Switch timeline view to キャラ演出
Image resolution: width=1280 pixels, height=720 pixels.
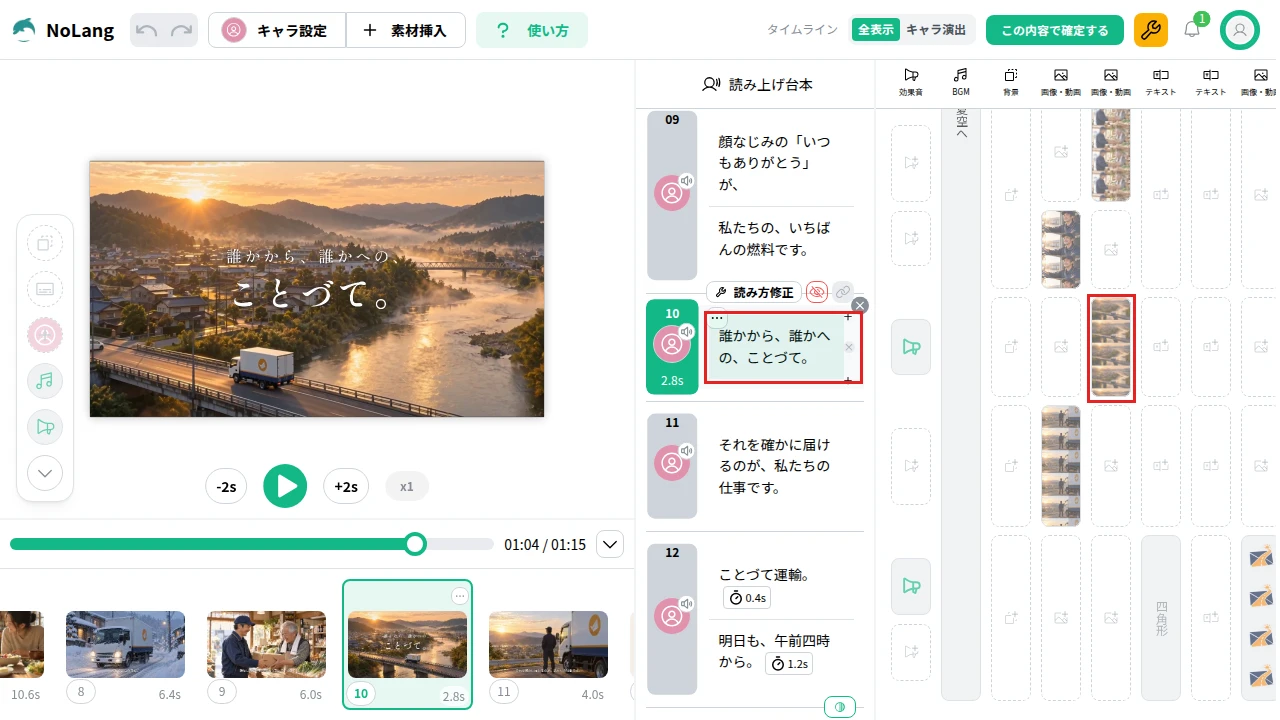(936, 30)
